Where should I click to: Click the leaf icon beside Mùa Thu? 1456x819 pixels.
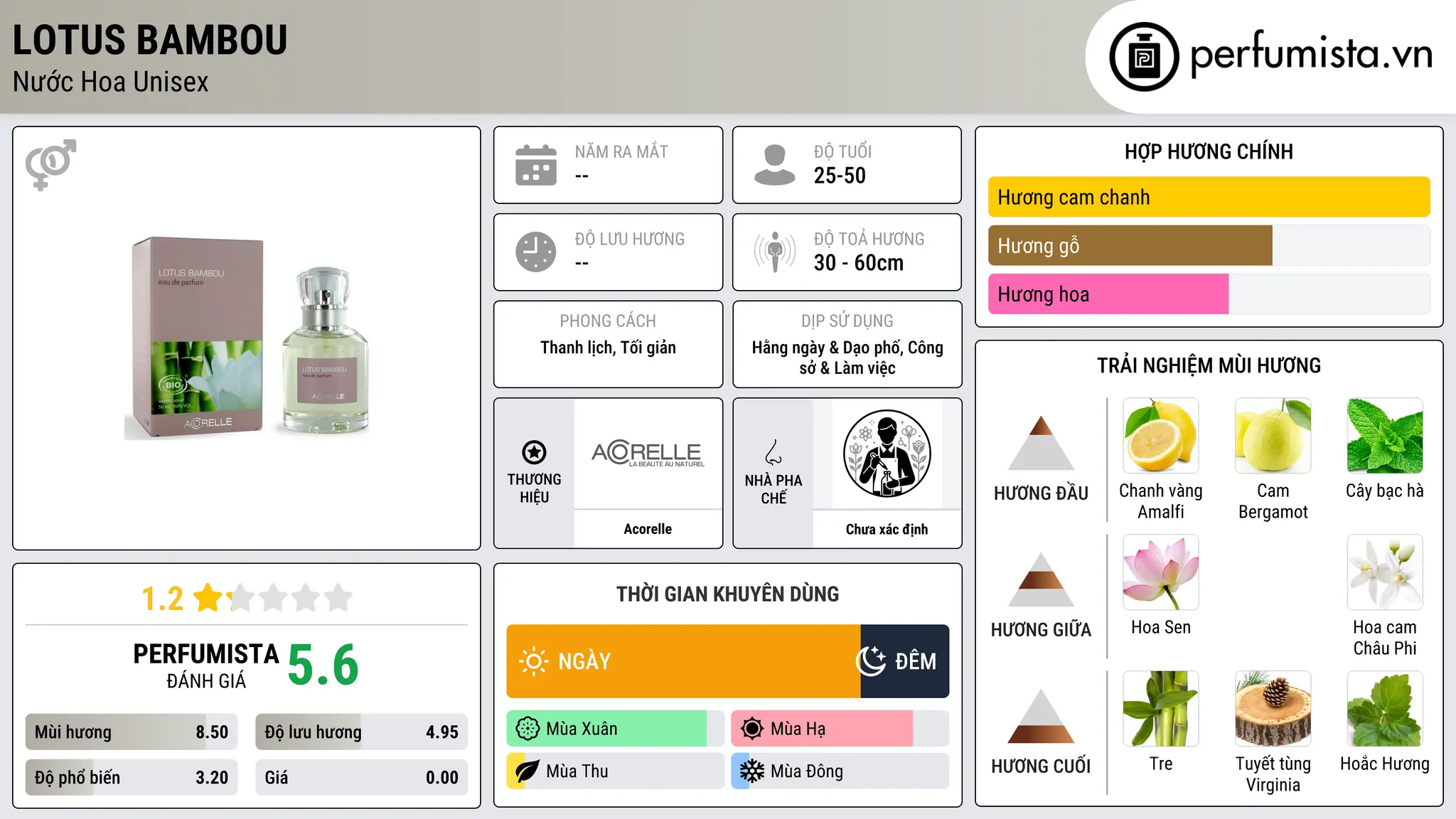point(528,771)
